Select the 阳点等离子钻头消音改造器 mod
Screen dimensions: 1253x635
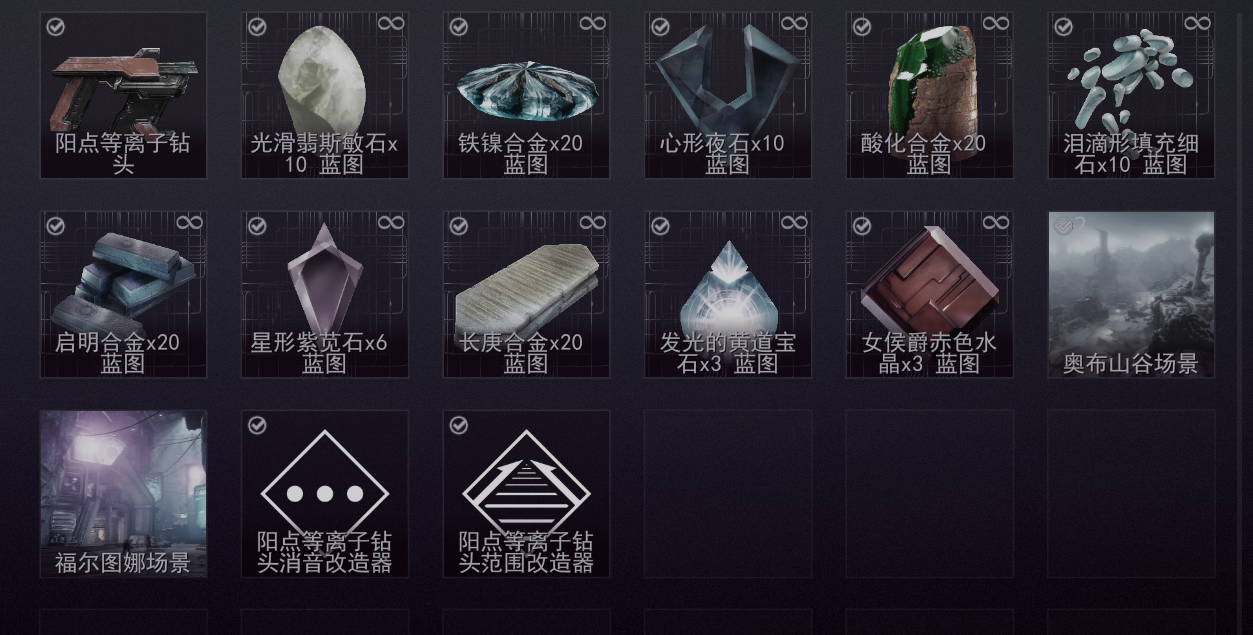pos(325,493)
